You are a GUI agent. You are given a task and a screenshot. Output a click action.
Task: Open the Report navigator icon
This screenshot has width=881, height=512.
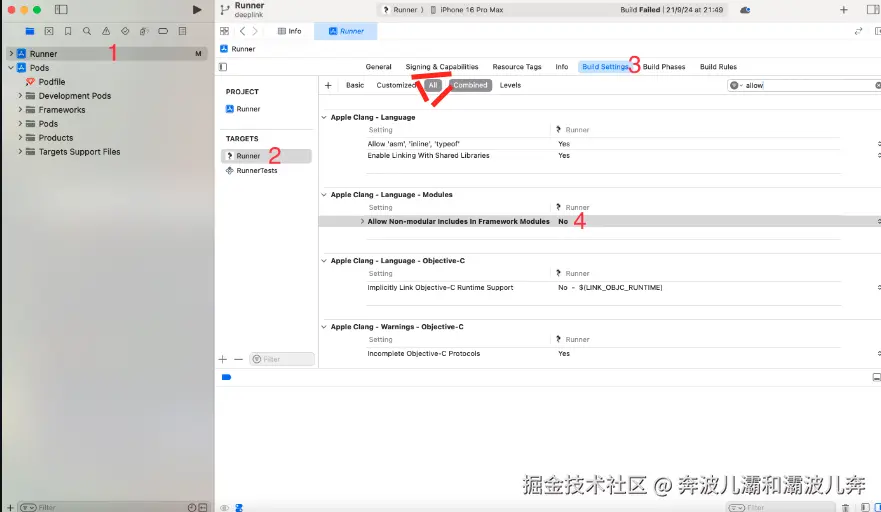tap(182, 31)
